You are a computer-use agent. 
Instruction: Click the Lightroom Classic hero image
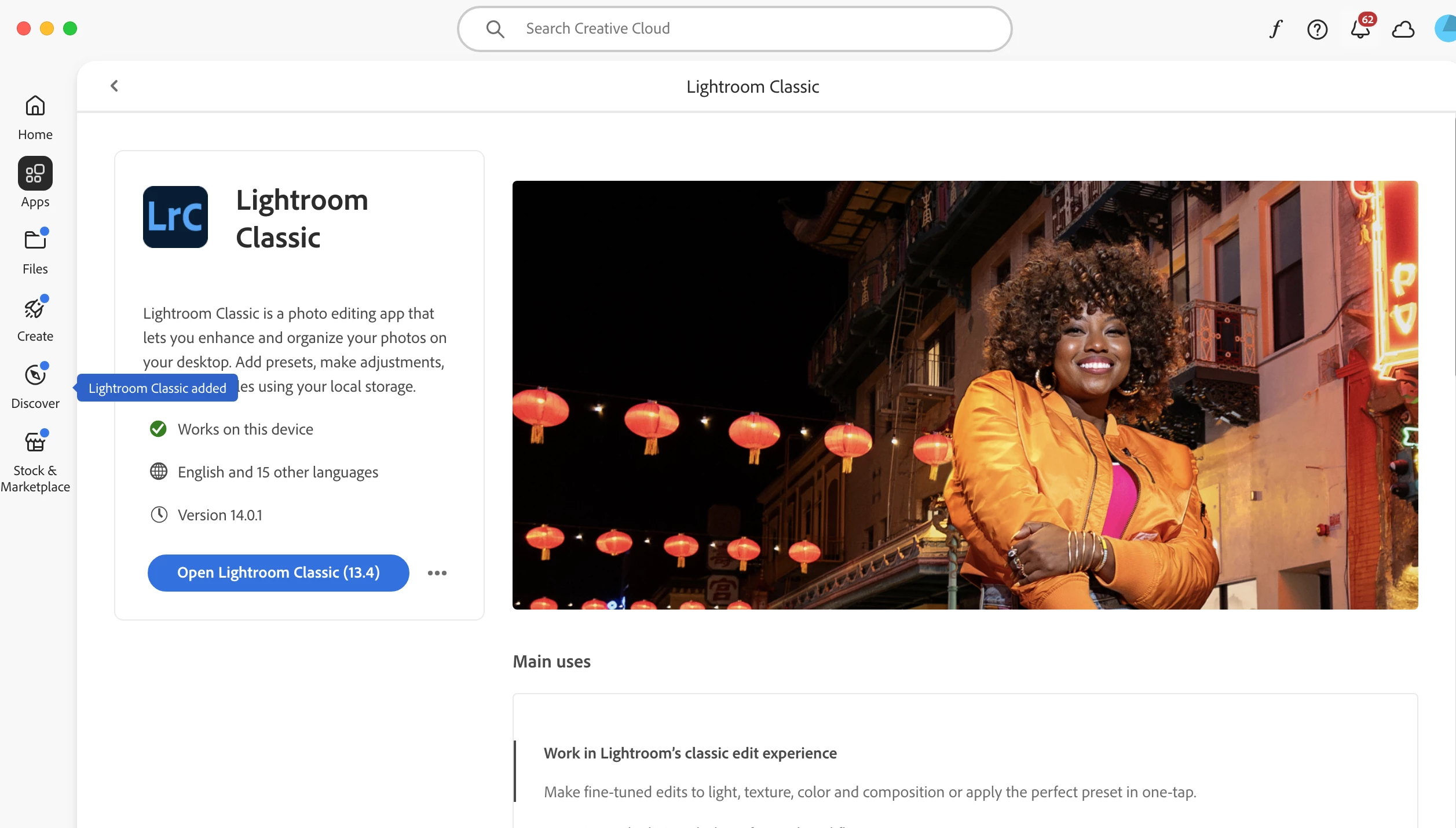[965, 395]
